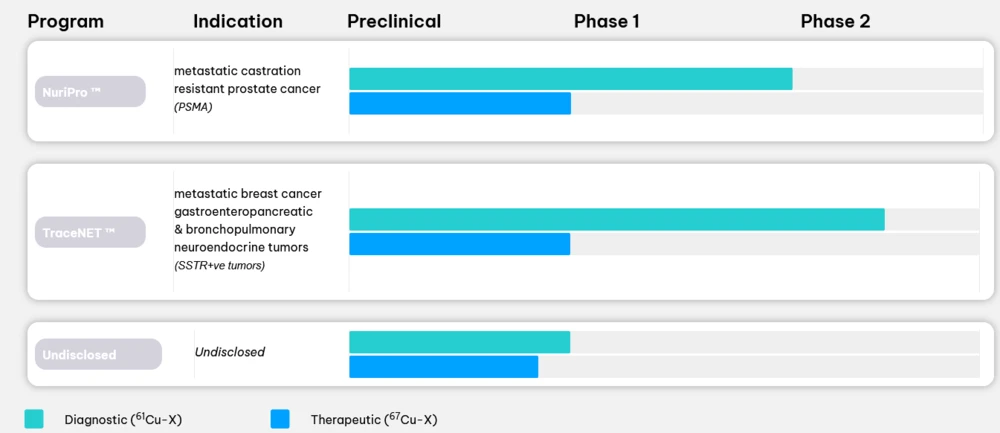Click TraceNET teal diagnostic progress bar
The width and height of the screenshot is (1000, 433).
point(616,219)
